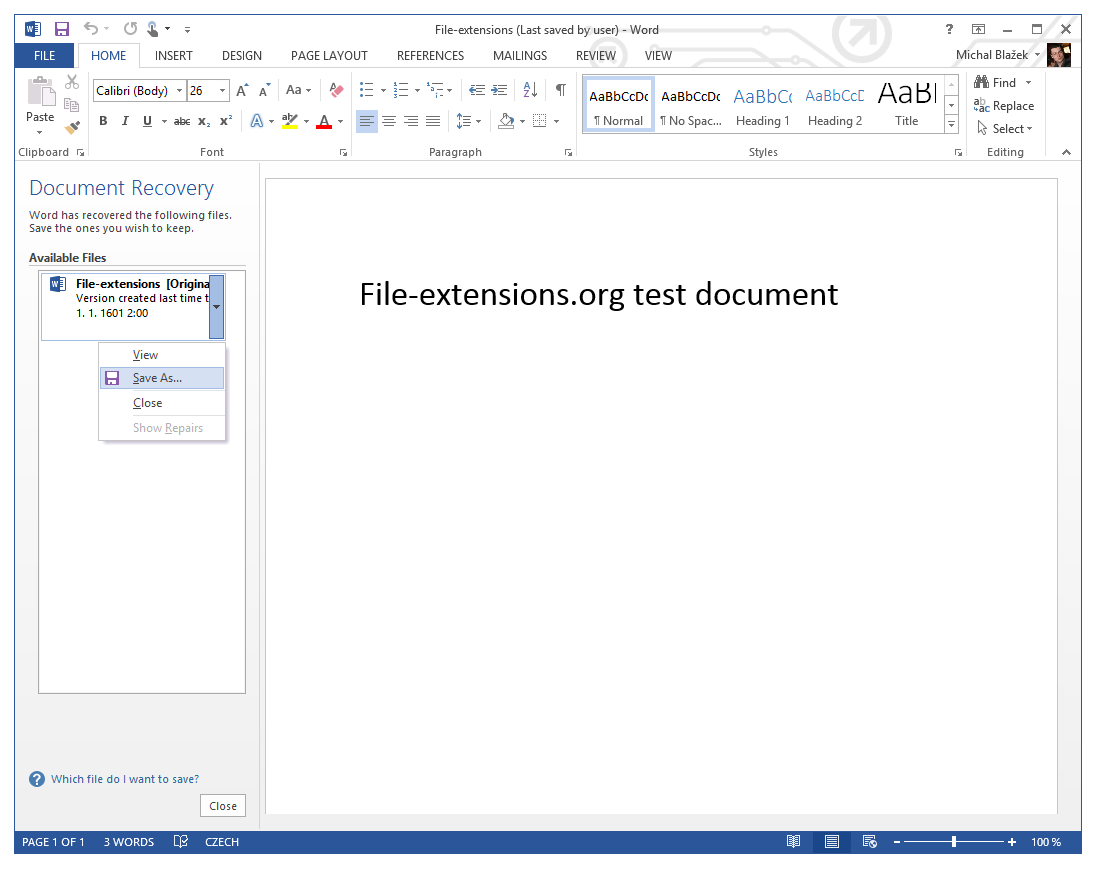Viewport: 1100px width, 872px height.
Task: Justify the paragraph text
Action: pos(434,121)
